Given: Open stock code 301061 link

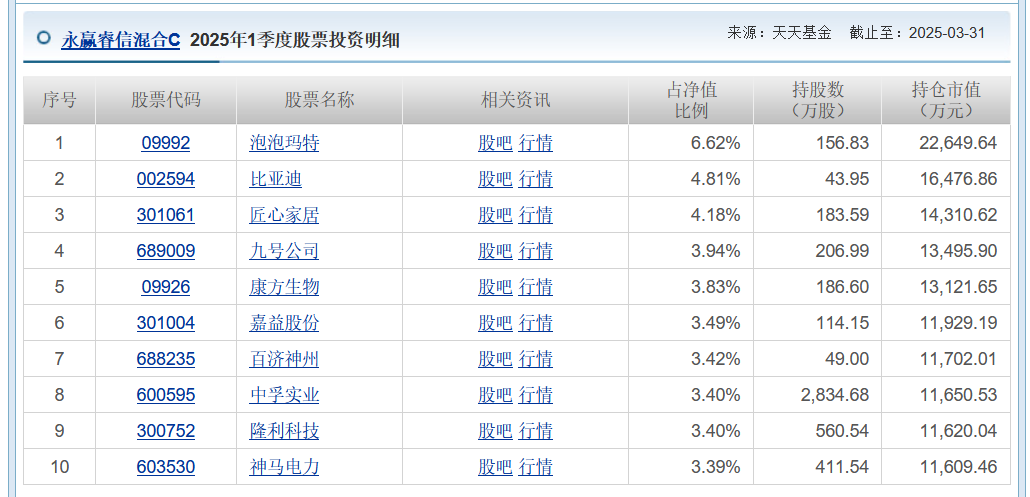Looking at the screenshot, I should (166, 215).
